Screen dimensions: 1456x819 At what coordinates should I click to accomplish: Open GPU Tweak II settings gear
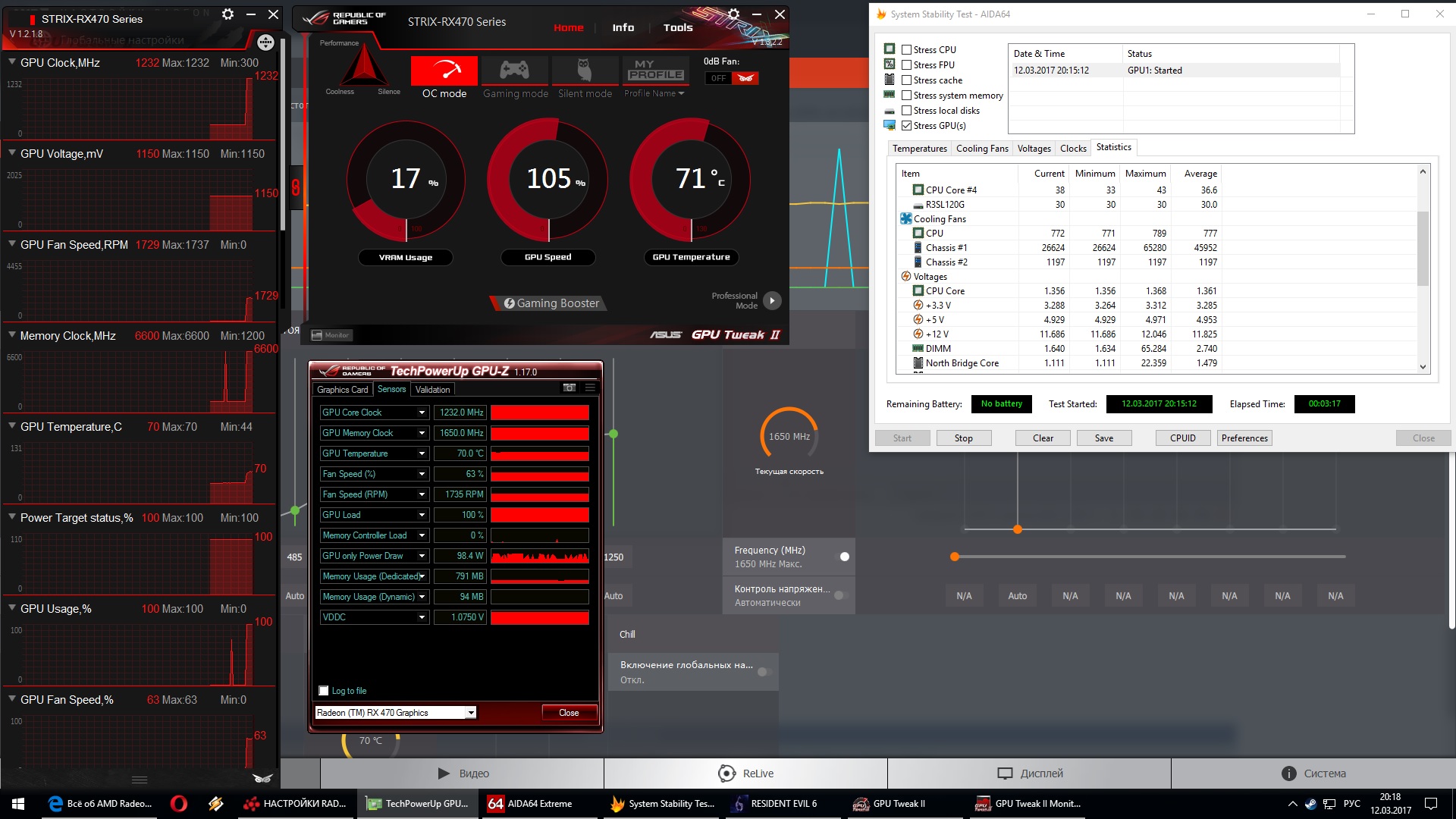733,14
